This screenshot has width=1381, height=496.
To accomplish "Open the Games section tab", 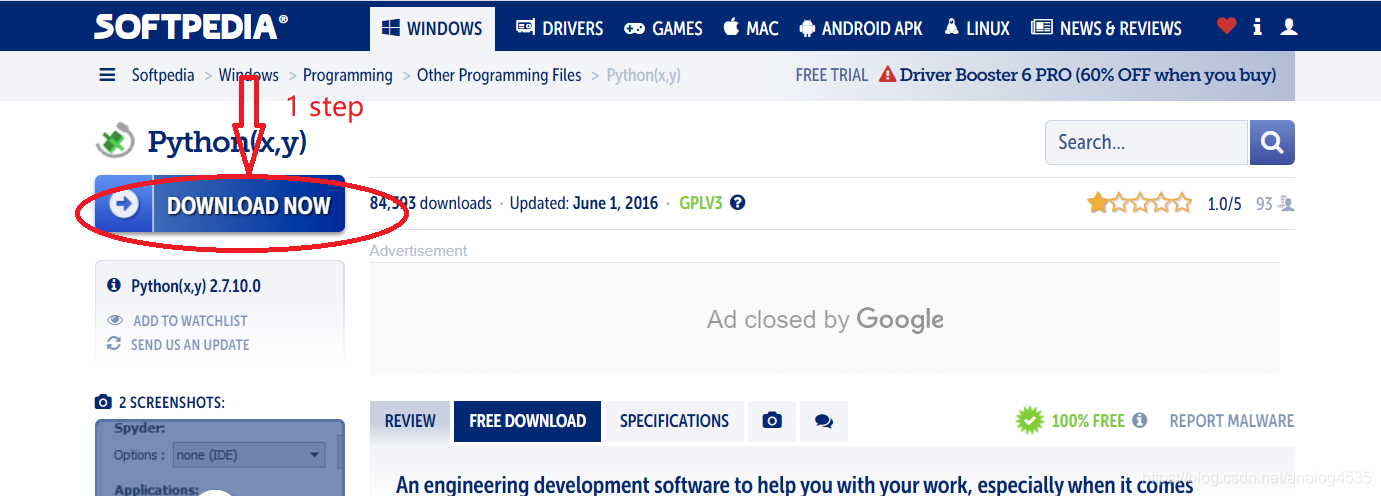I will [664, 28].
